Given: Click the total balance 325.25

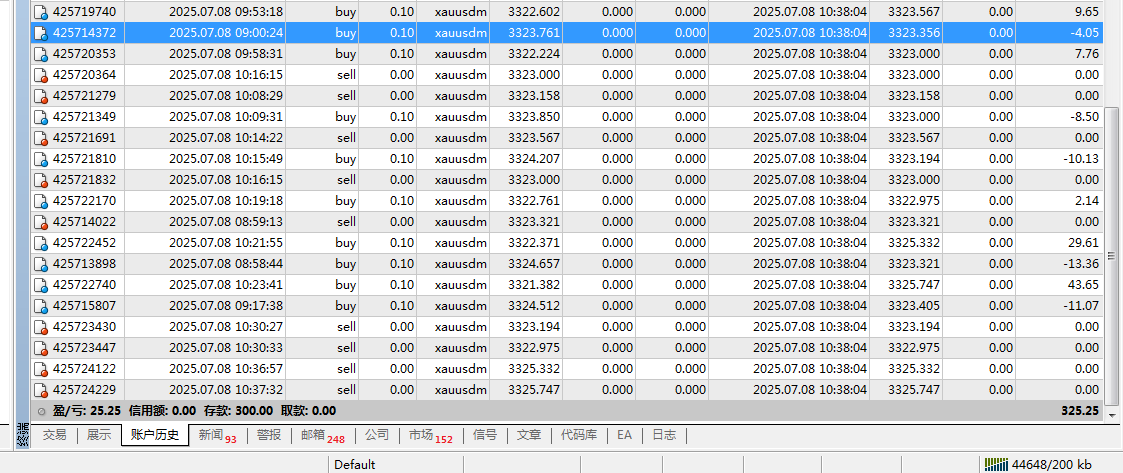Looking at the screenshot, I should 1081,411.
